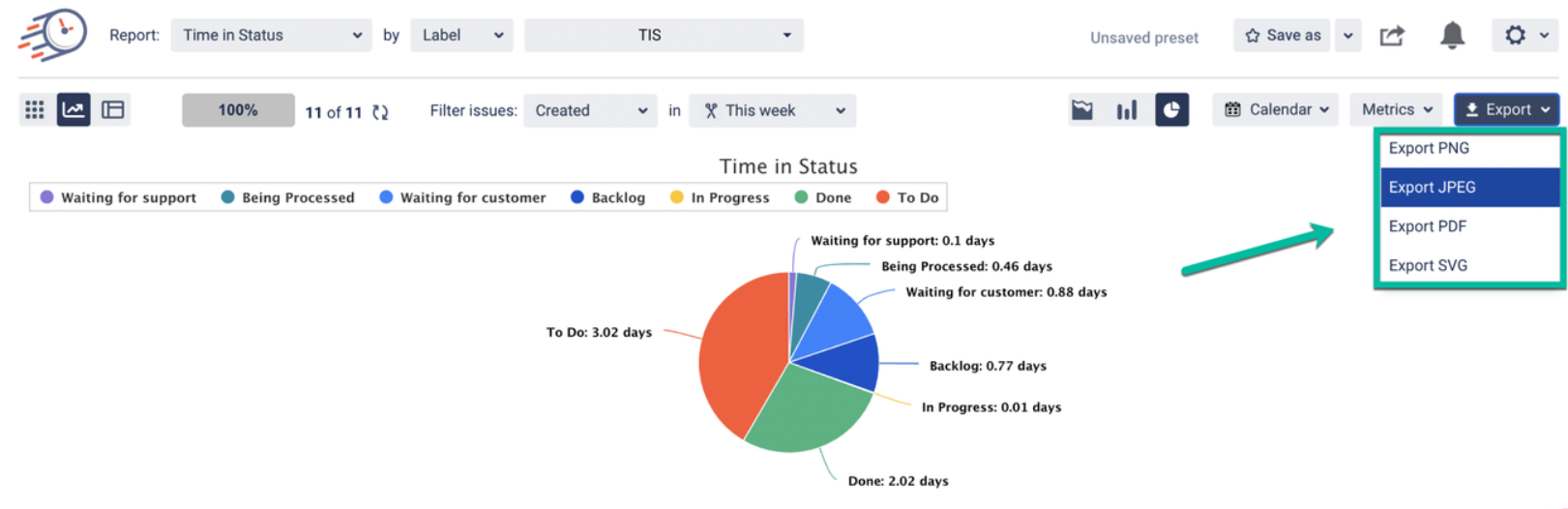Switch to table view icon
1568x509 pixels.
pos(113,109)
